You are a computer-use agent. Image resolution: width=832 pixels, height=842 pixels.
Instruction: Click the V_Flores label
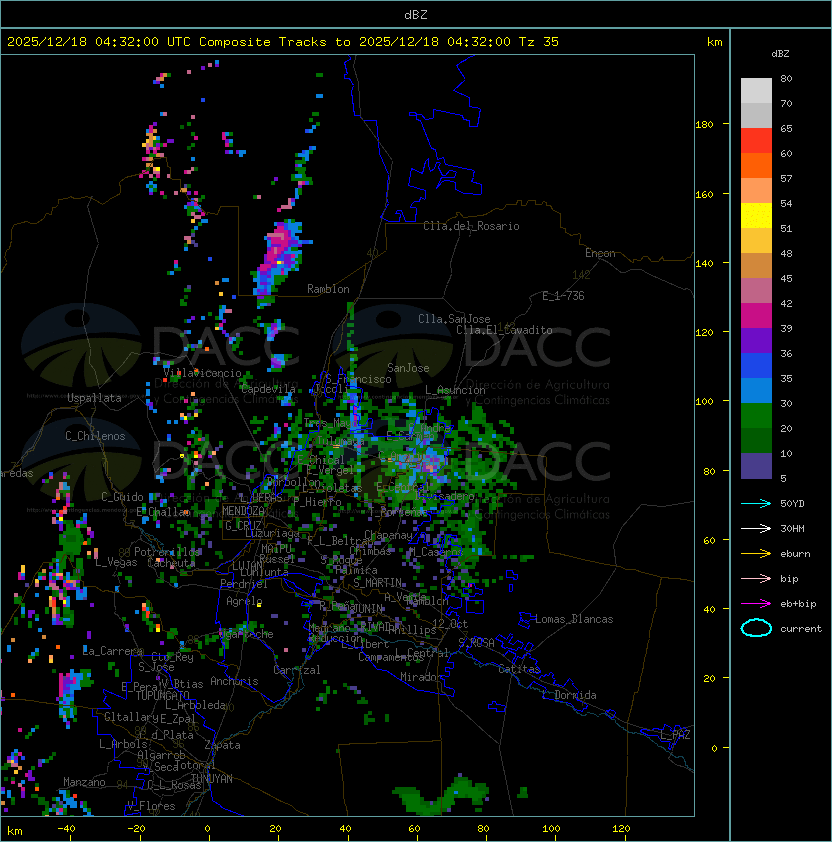[151, 806]
